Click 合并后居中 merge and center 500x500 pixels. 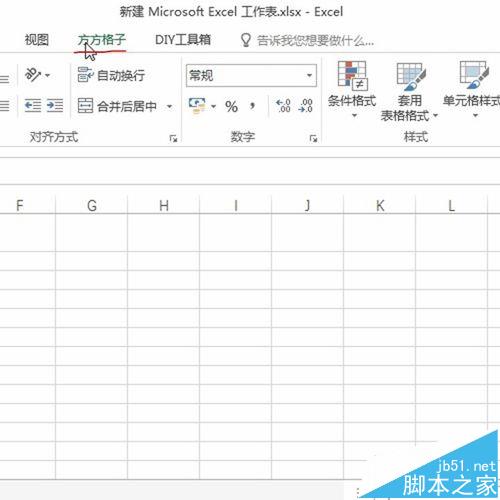click(x=117, y=106)
